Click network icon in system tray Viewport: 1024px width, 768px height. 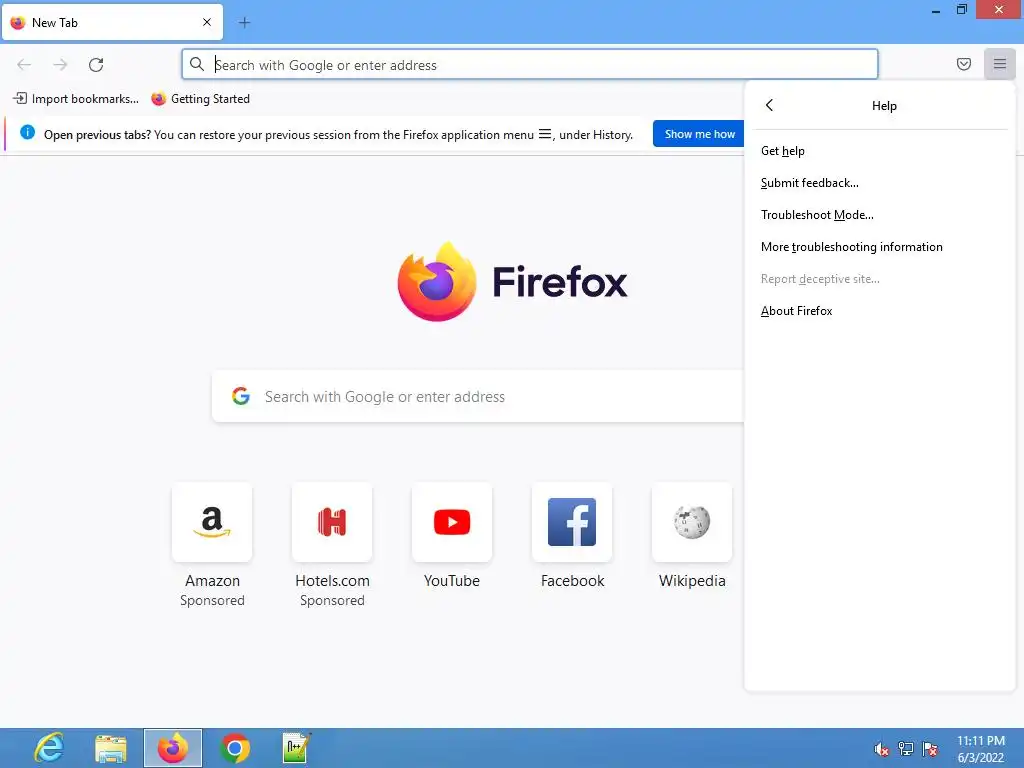click(906, 749)
